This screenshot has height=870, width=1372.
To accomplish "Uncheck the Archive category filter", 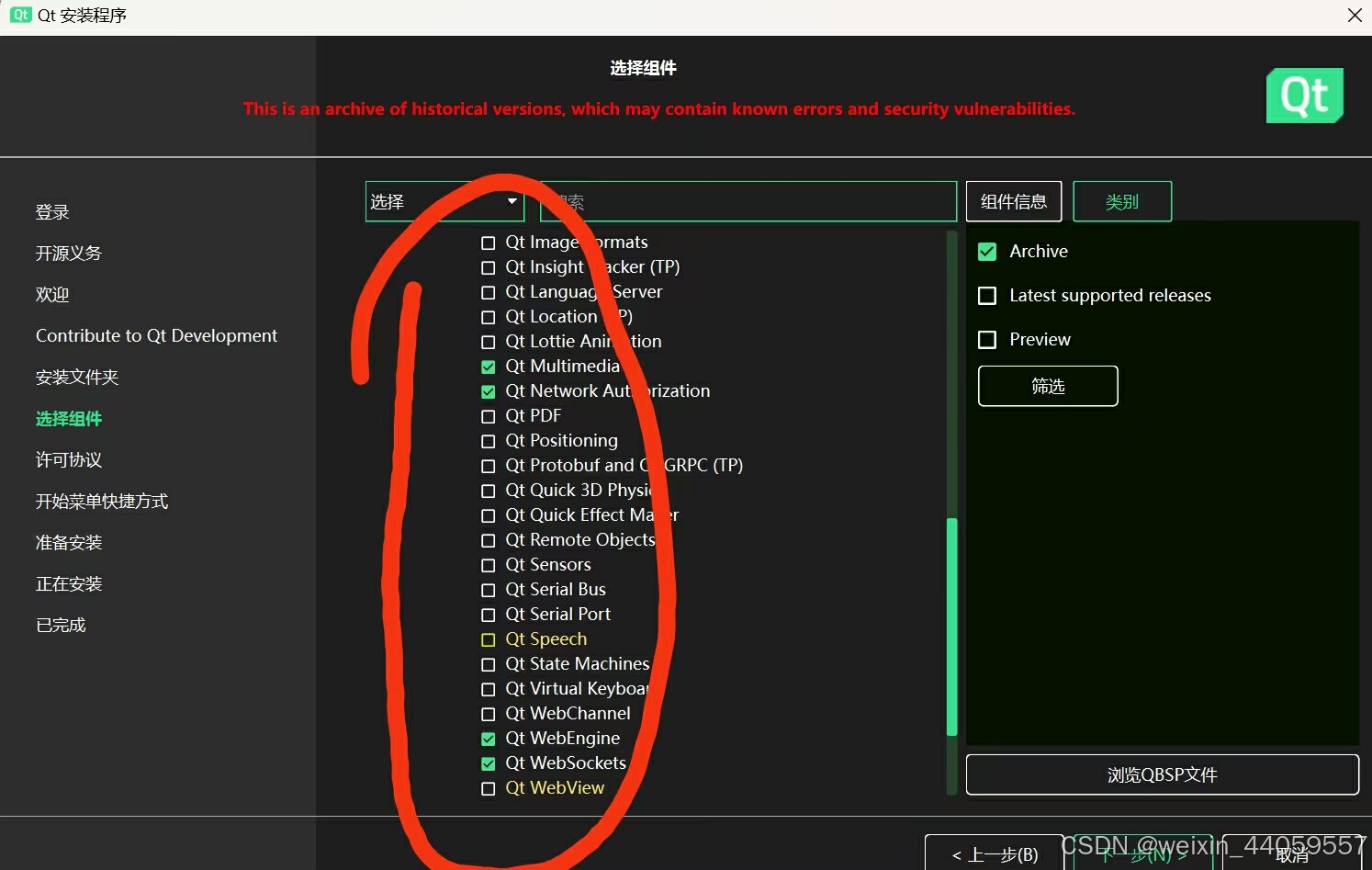I will coord(986,251).
